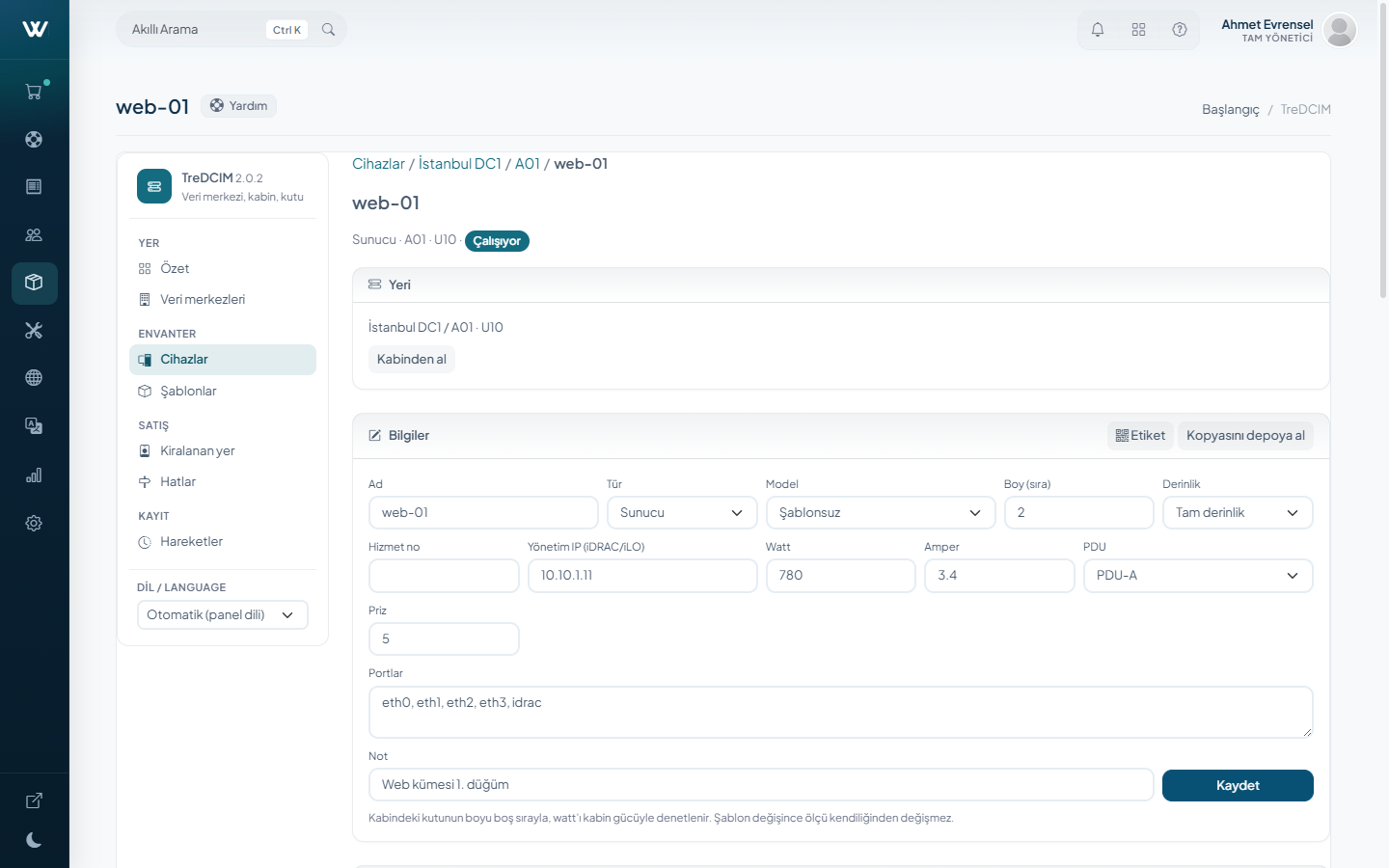This screenshot has width=1389, height=868.
Task: Open Hatlar menu item
Action: coord(223,482)
